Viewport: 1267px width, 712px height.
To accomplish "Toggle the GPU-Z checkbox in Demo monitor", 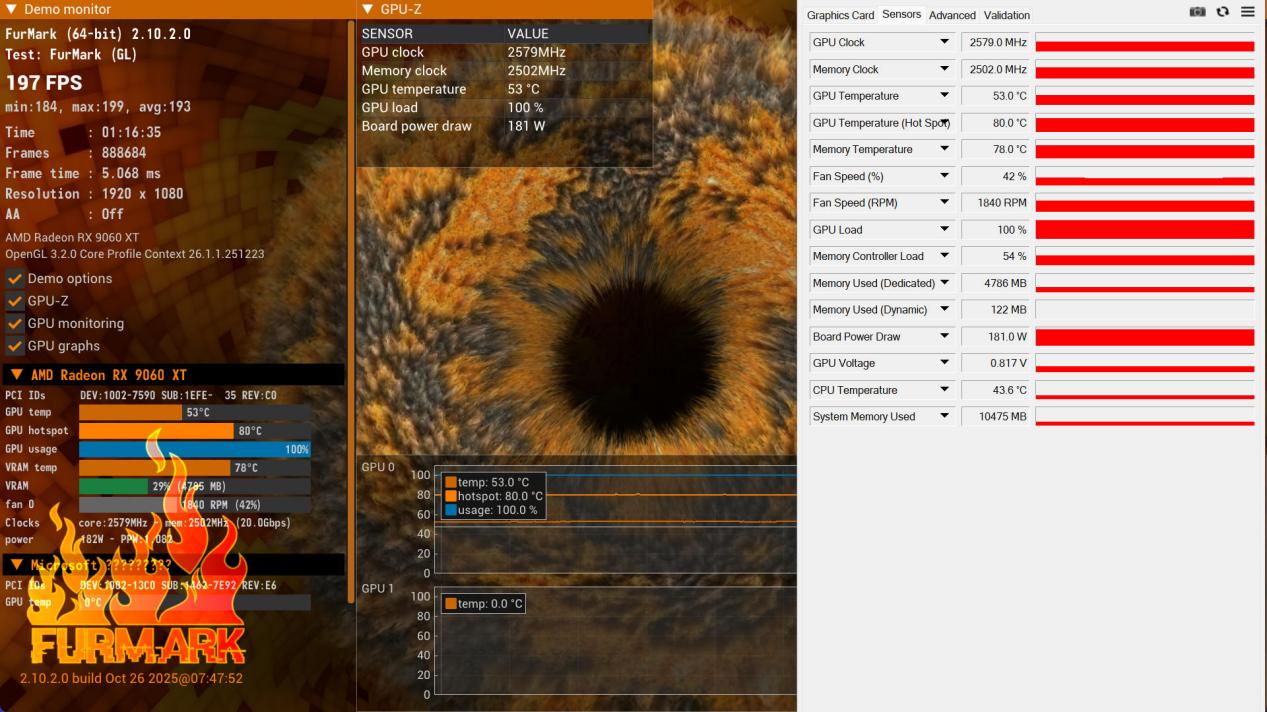I will (x=15, y=301).
